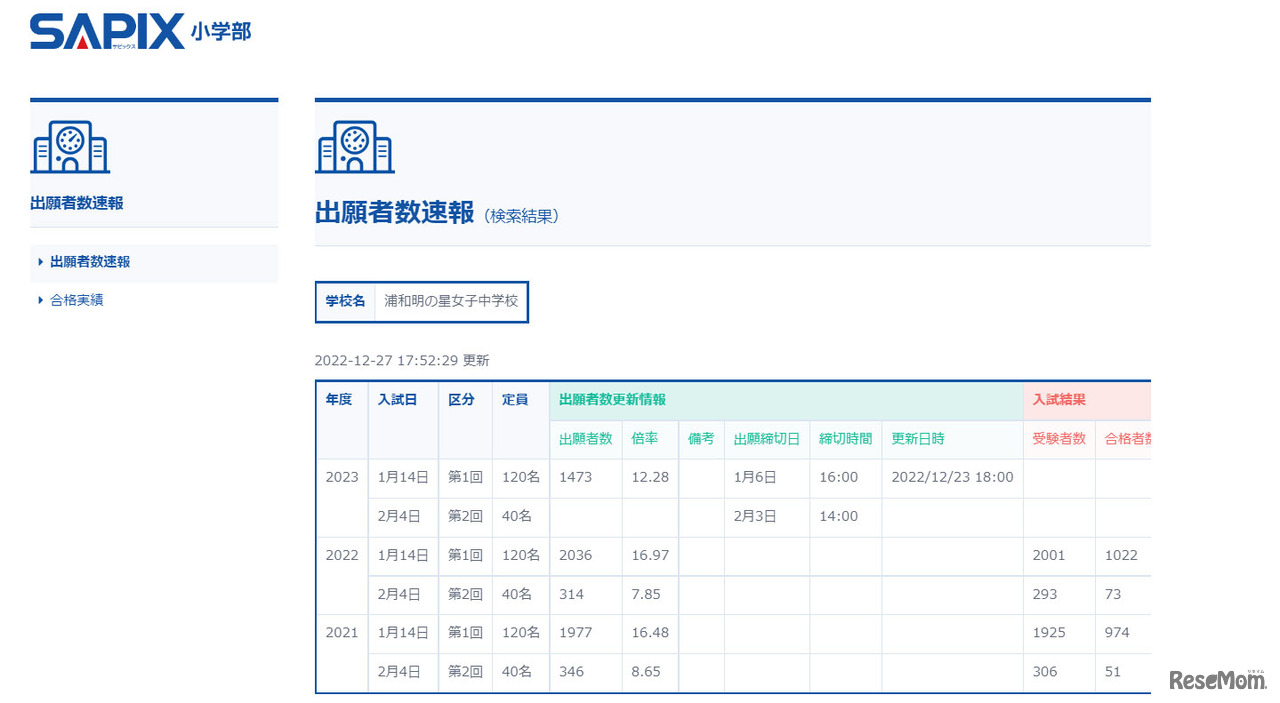Click the 定員 column header
The image size is (1280, 703).
[515, 400]
